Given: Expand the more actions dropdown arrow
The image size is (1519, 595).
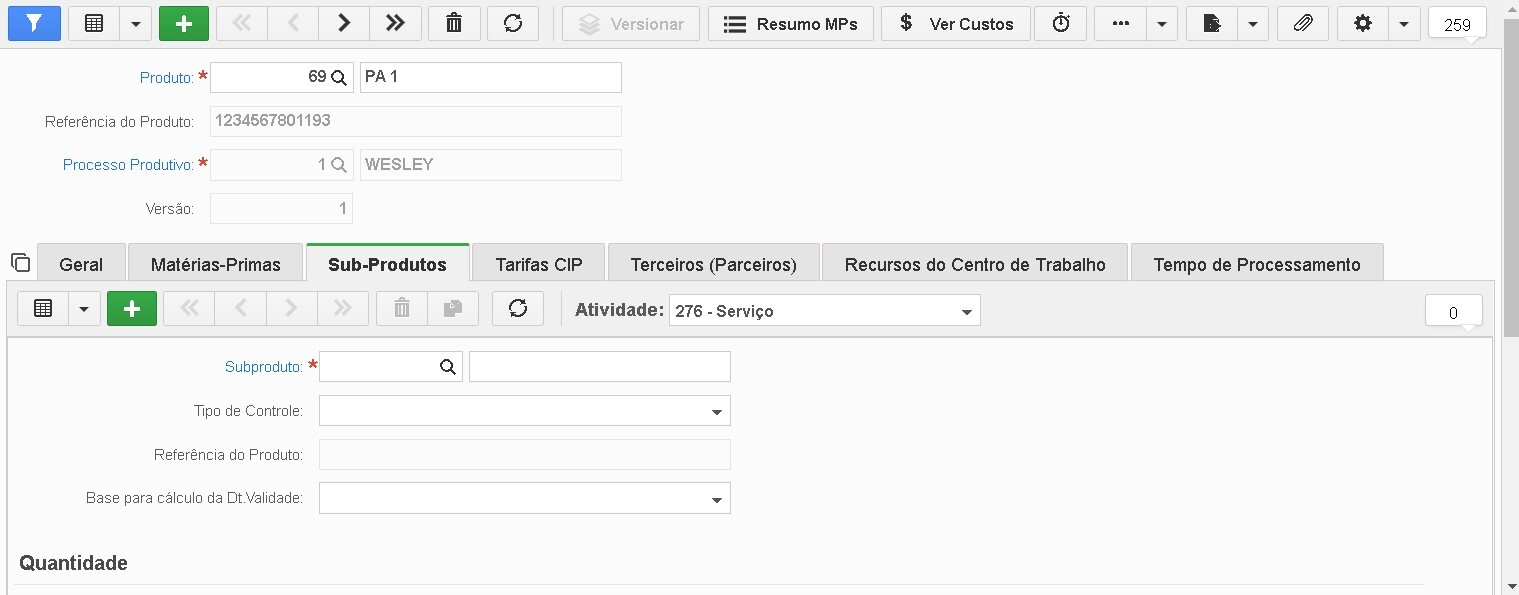Looking at the screenshot, I should (1161, 23).
